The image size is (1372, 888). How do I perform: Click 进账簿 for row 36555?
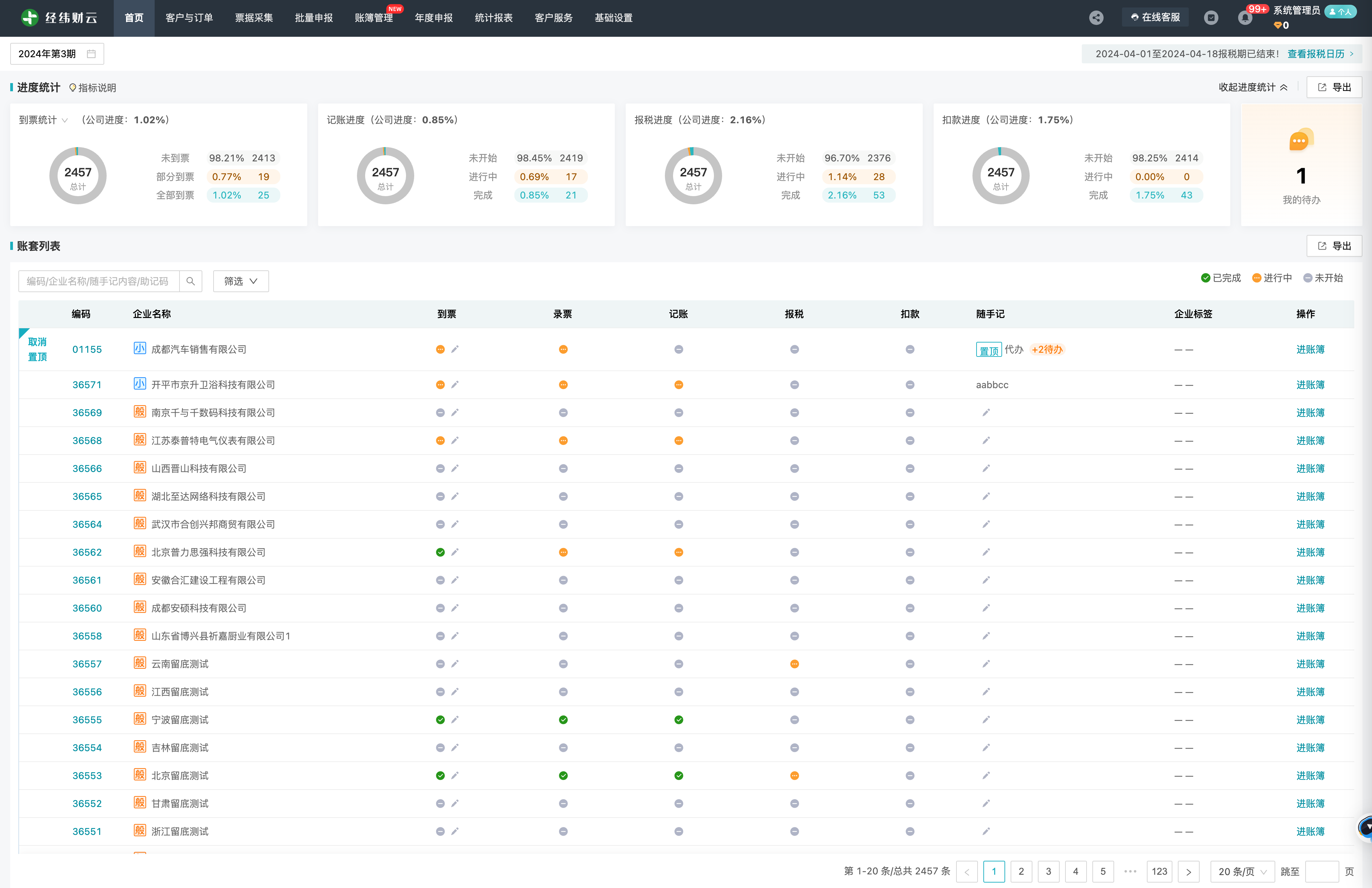coord(1310,720)
